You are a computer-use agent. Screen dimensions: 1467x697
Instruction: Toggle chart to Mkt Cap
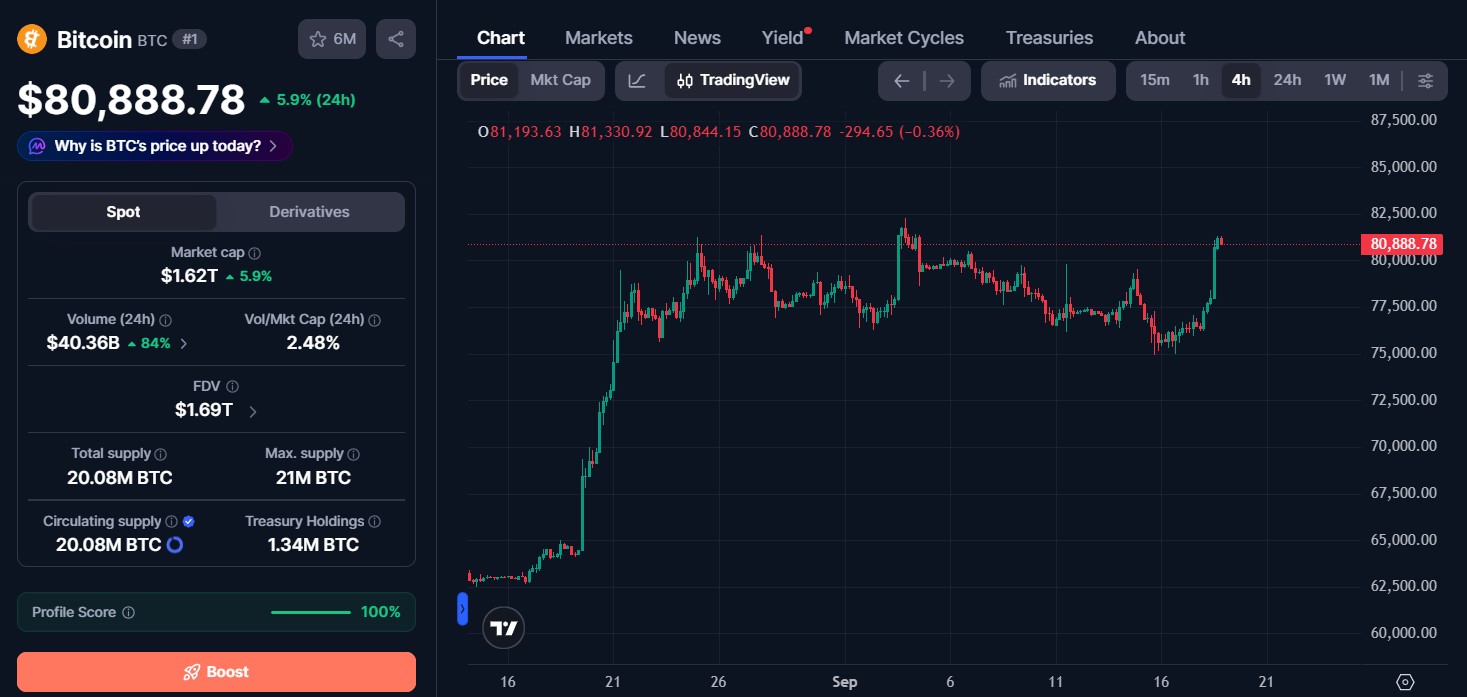coord(560,80)
